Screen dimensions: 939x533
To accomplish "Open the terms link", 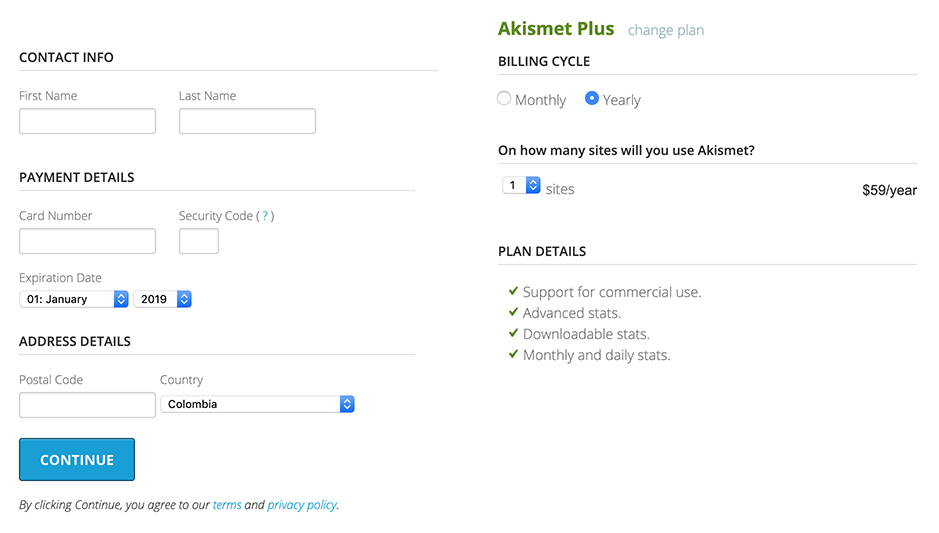I will click(227, 505).
